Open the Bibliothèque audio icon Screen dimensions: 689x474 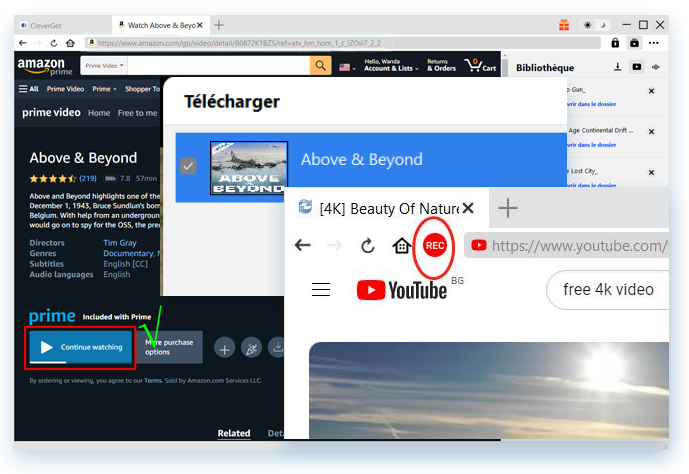[x=656, y=67]
